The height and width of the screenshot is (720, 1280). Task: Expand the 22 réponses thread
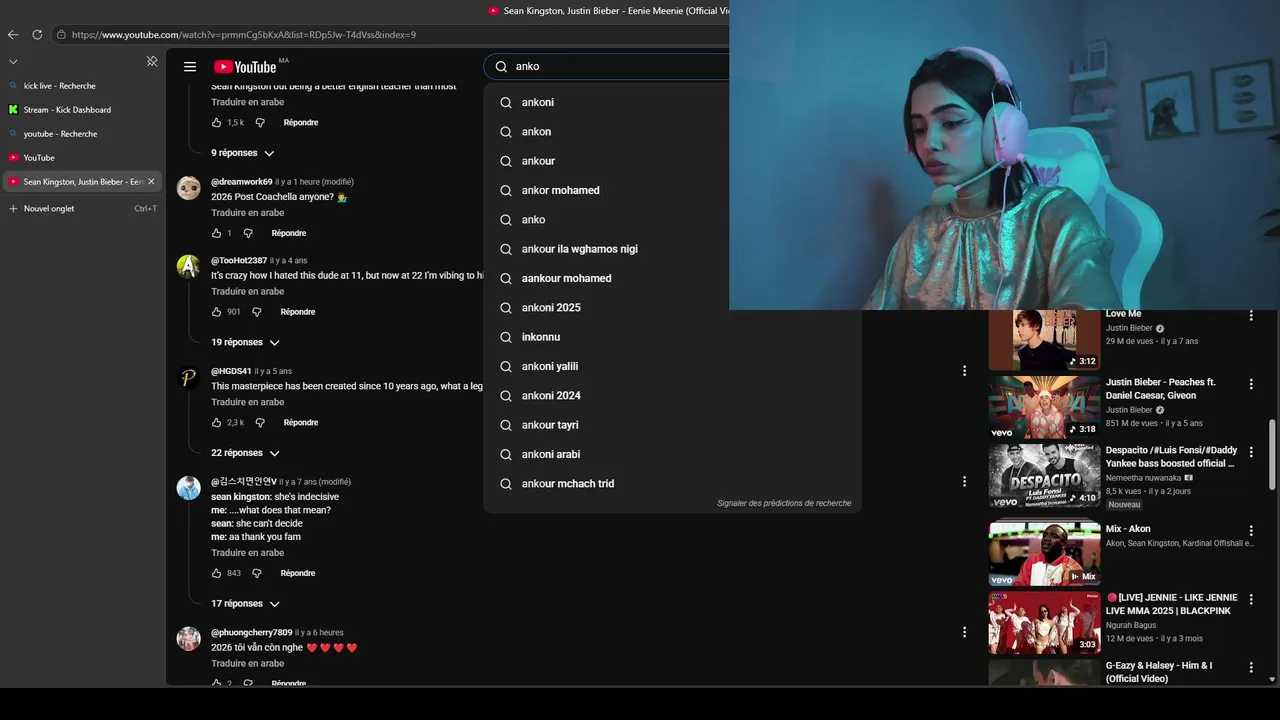point(245,453)
